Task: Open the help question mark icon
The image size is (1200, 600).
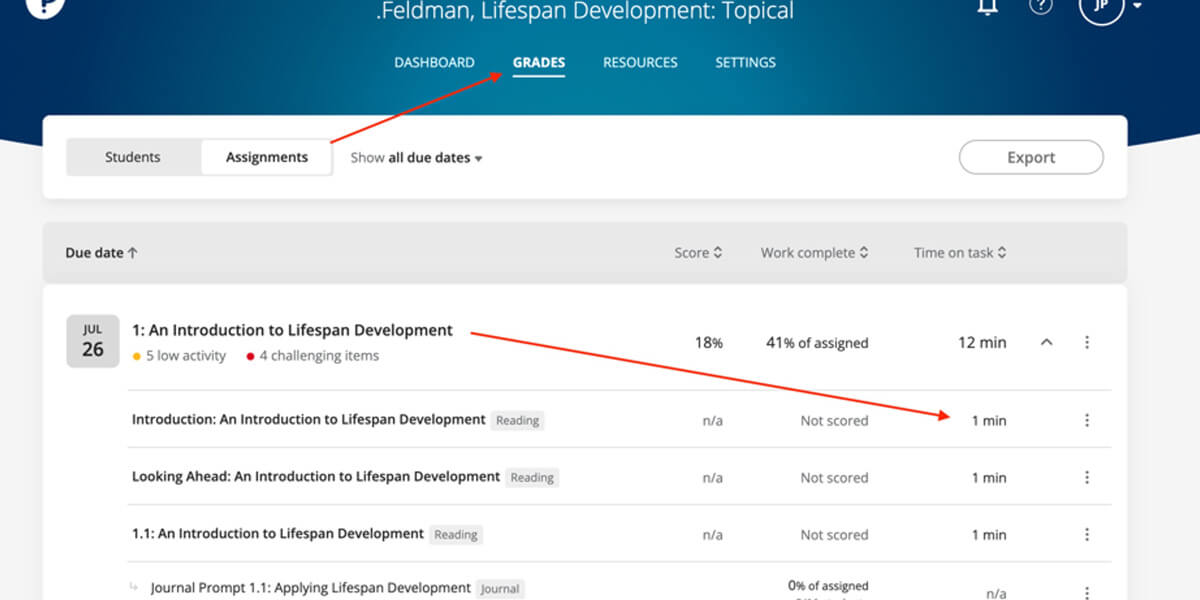Action: point(1041,6)
